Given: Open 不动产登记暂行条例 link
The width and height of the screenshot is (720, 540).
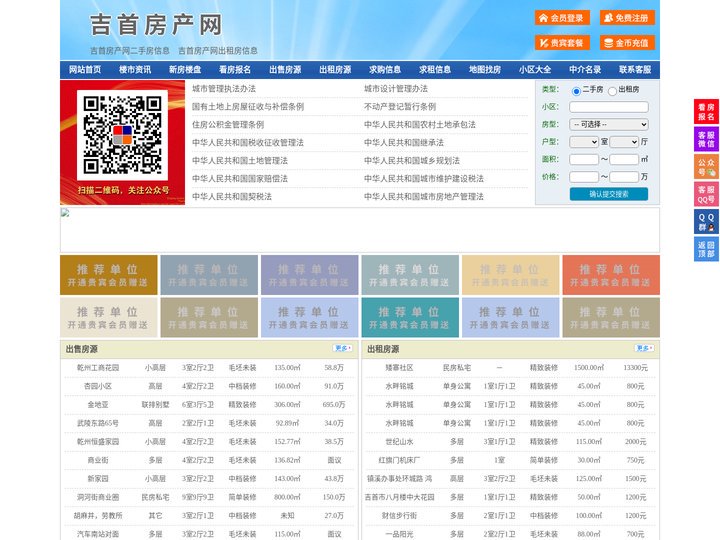Looking at the screenshot, I should click(400, 107).
